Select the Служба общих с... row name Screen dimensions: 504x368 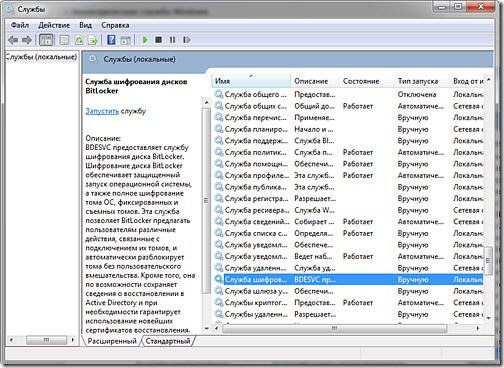tap(255, 106)
